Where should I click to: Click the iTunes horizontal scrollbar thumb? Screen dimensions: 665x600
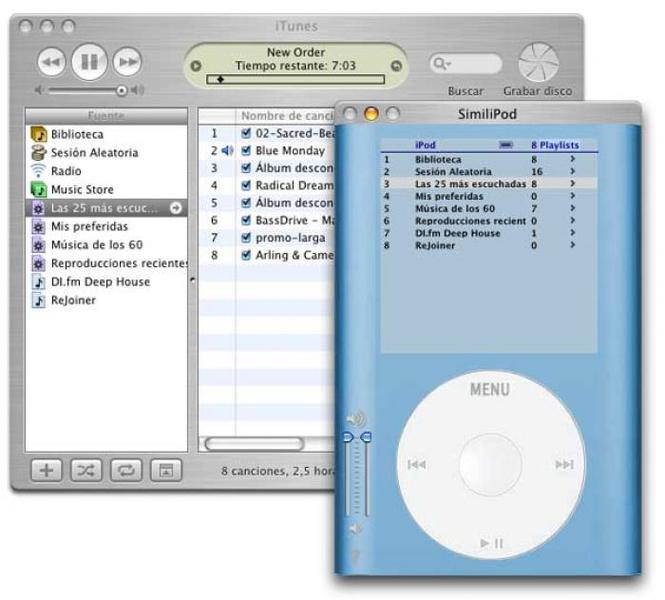click(x=254, y=444)
